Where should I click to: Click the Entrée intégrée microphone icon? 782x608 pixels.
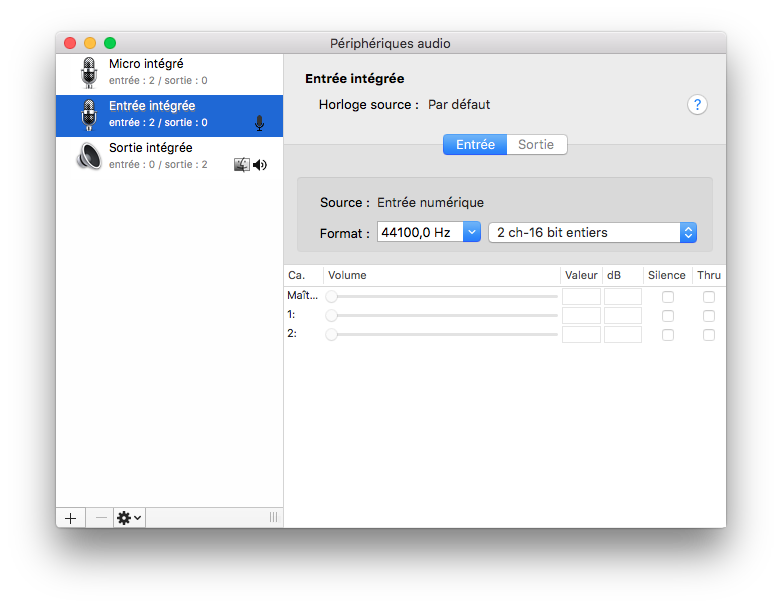89,115
